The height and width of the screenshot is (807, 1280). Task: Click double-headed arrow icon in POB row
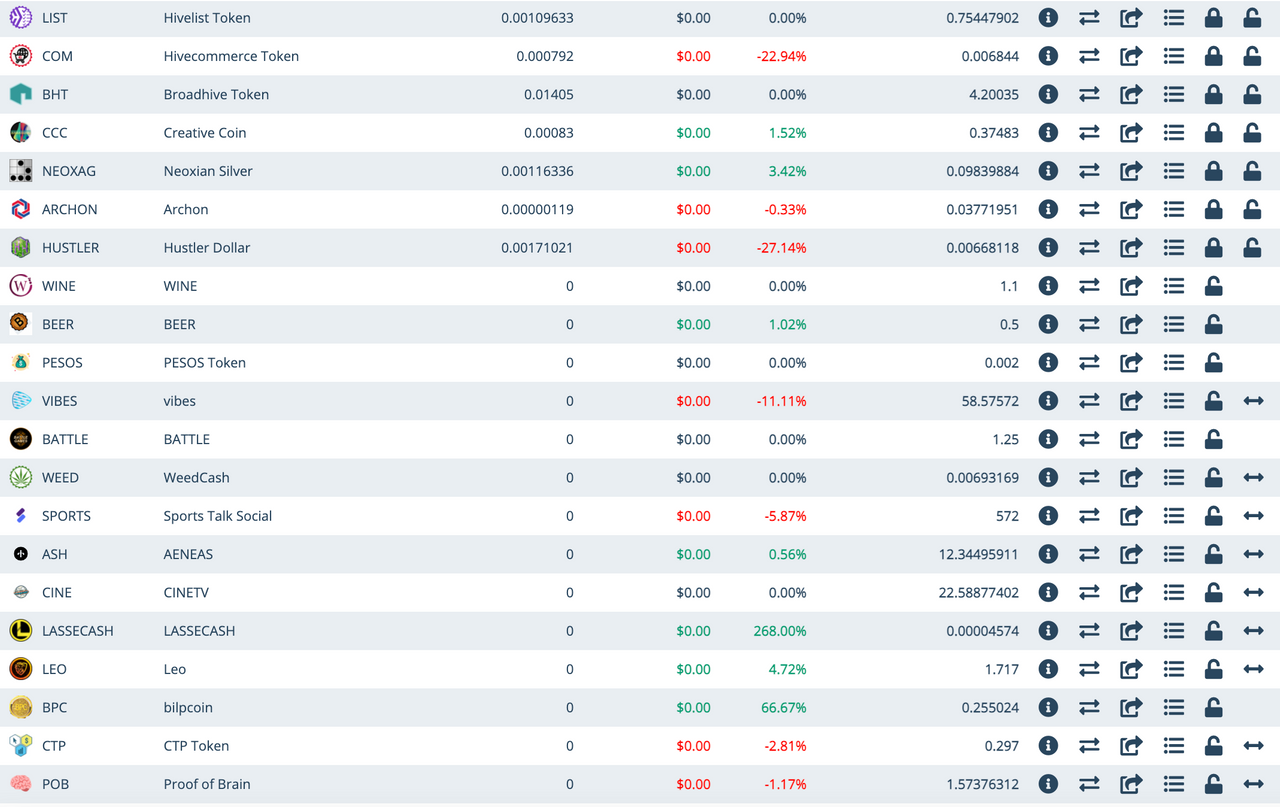1253,784
